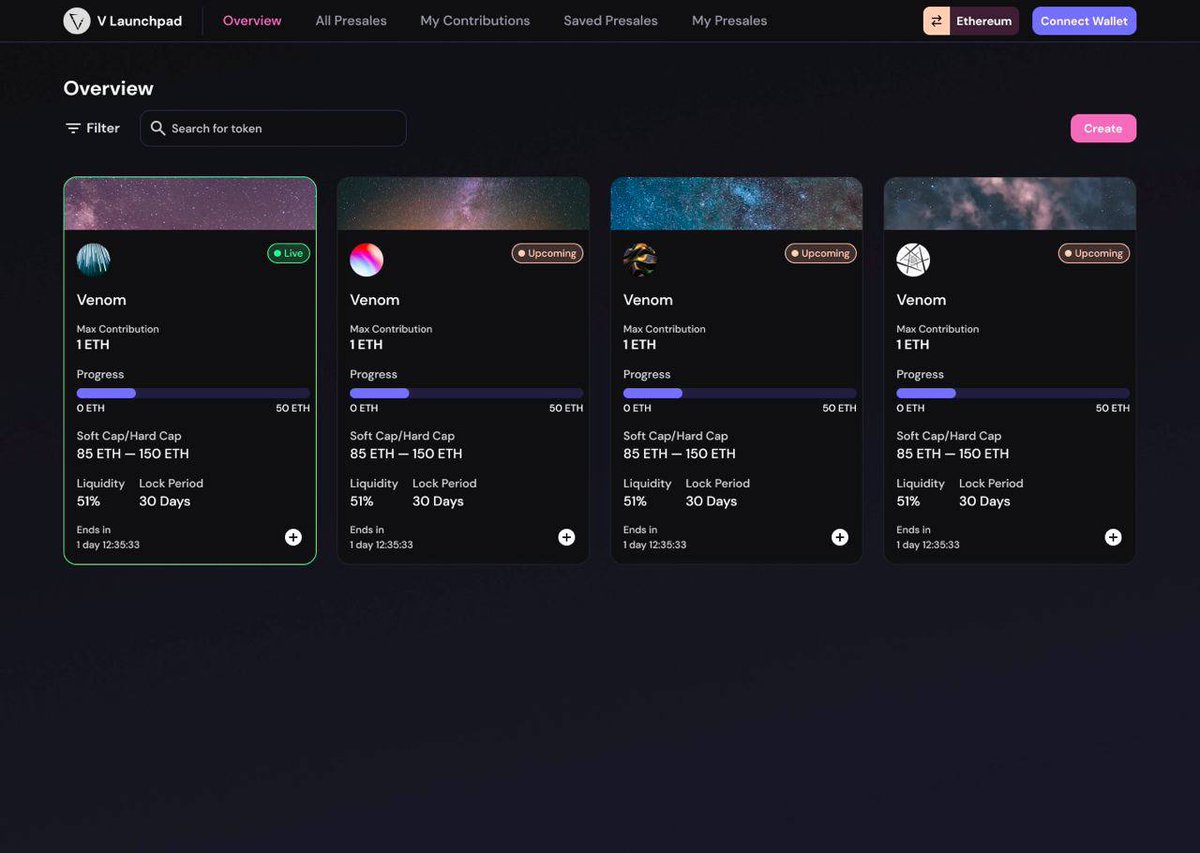Click the purple starry banner of Live card

pyautogui.click(x=190, y=204)
